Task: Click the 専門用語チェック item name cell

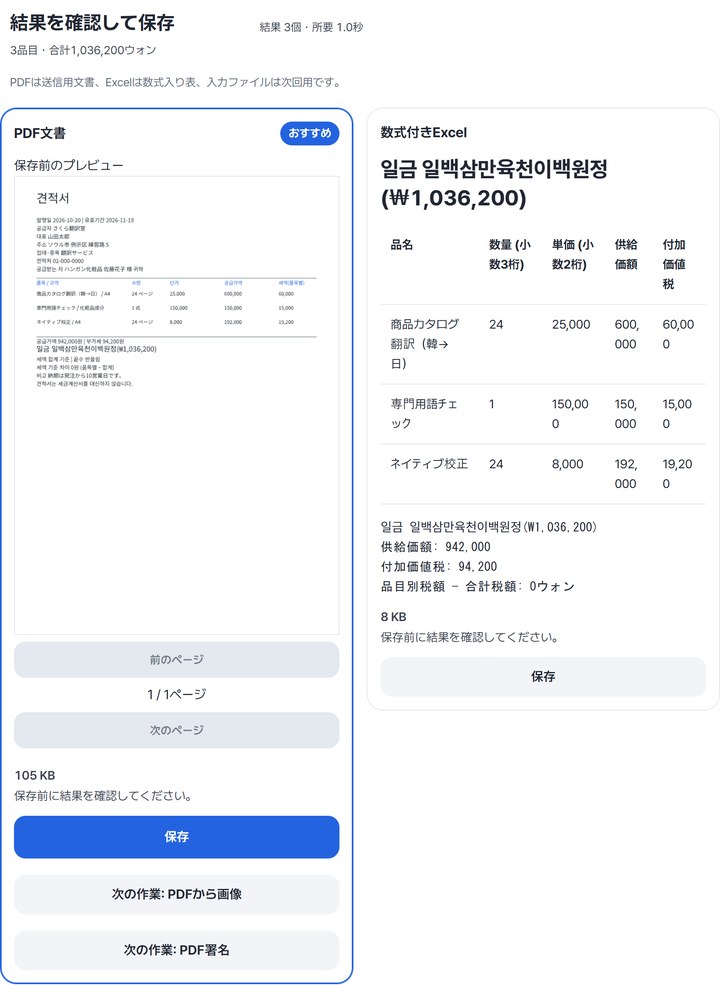Action: click(424, 413)
